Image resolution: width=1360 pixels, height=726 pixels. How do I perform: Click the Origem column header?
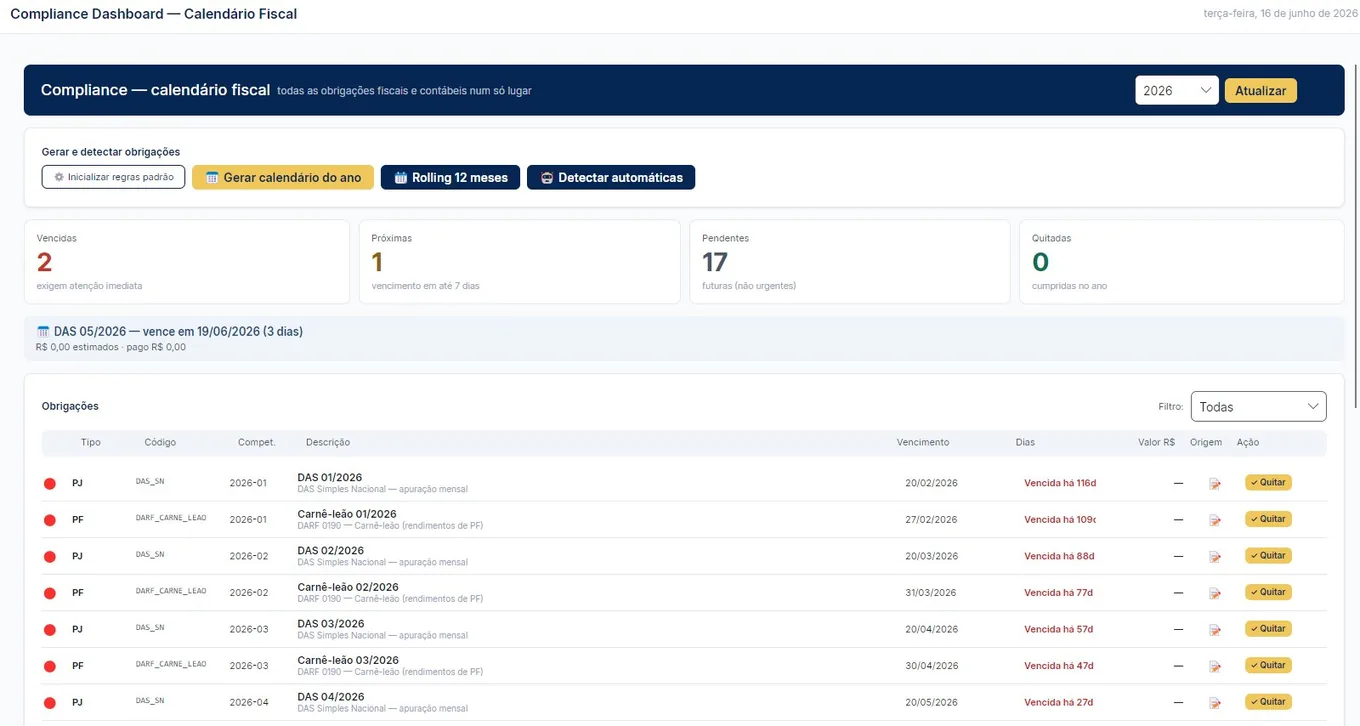tap(1206, 442)
